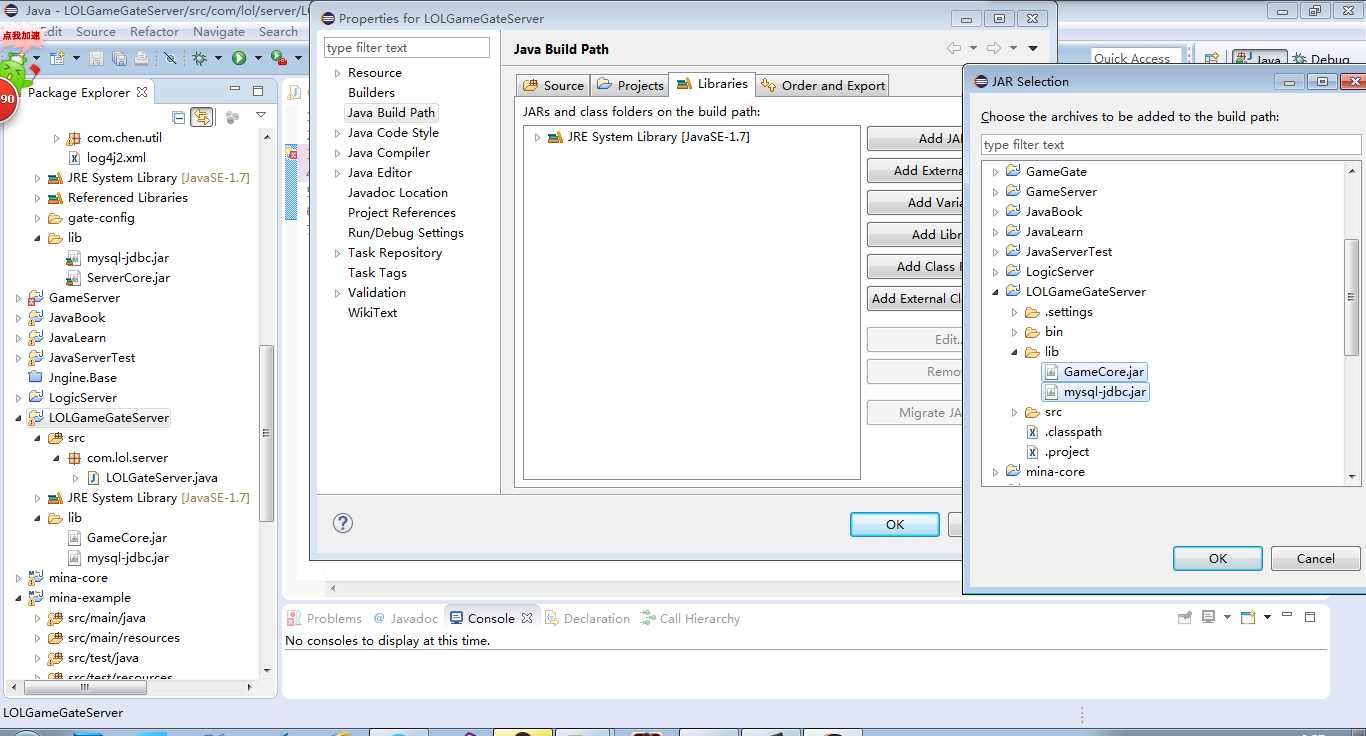Click the Back arrow in Properties dialog

[x=954, y=48]
